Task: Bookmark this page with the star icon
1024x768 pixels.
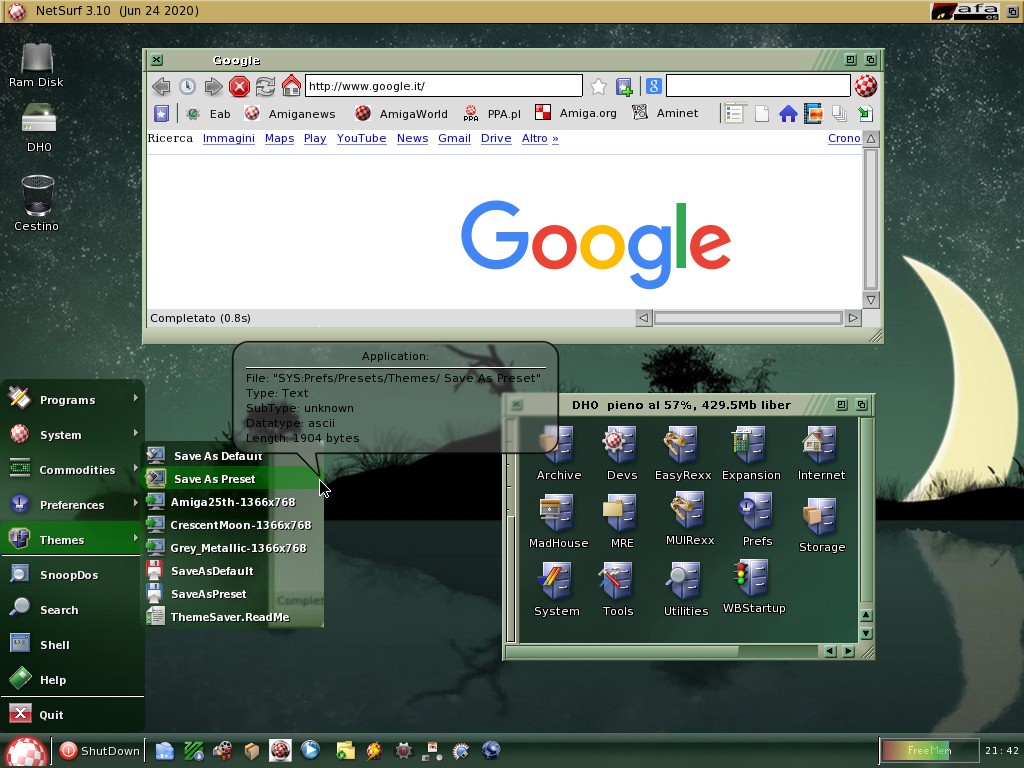Action: pyautogui.click(x=598, y=87)
